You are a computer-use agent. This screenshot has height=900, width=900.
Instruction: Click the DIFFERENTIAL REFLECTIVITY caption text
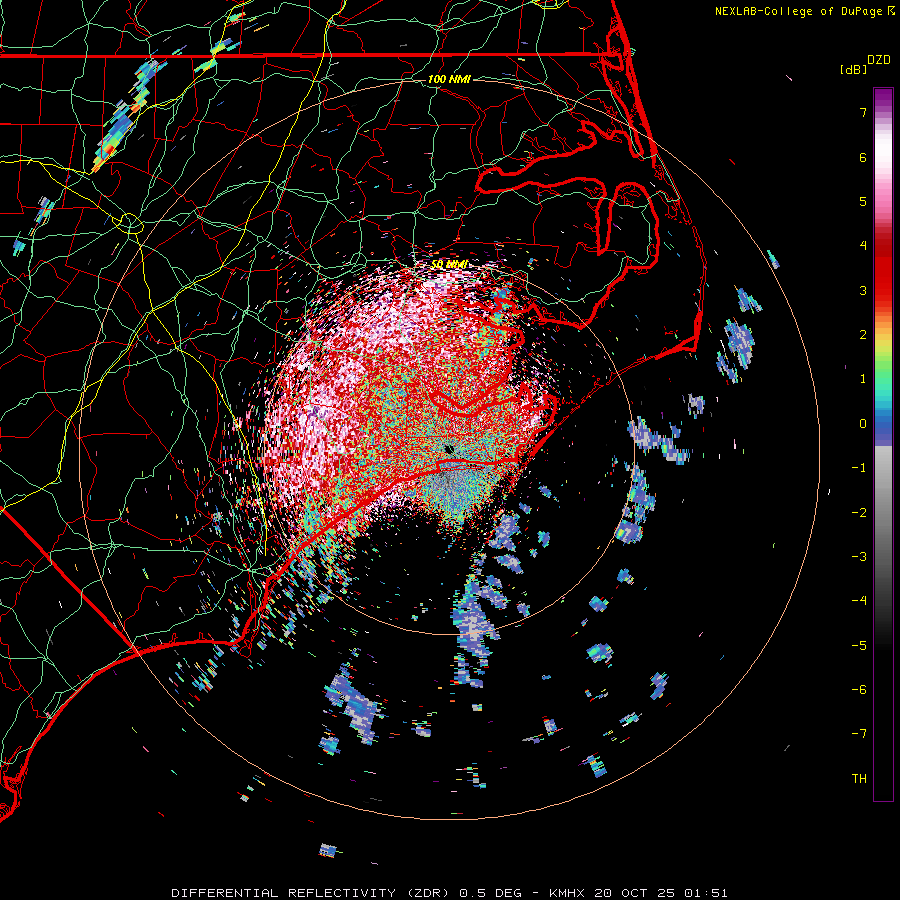284,893
